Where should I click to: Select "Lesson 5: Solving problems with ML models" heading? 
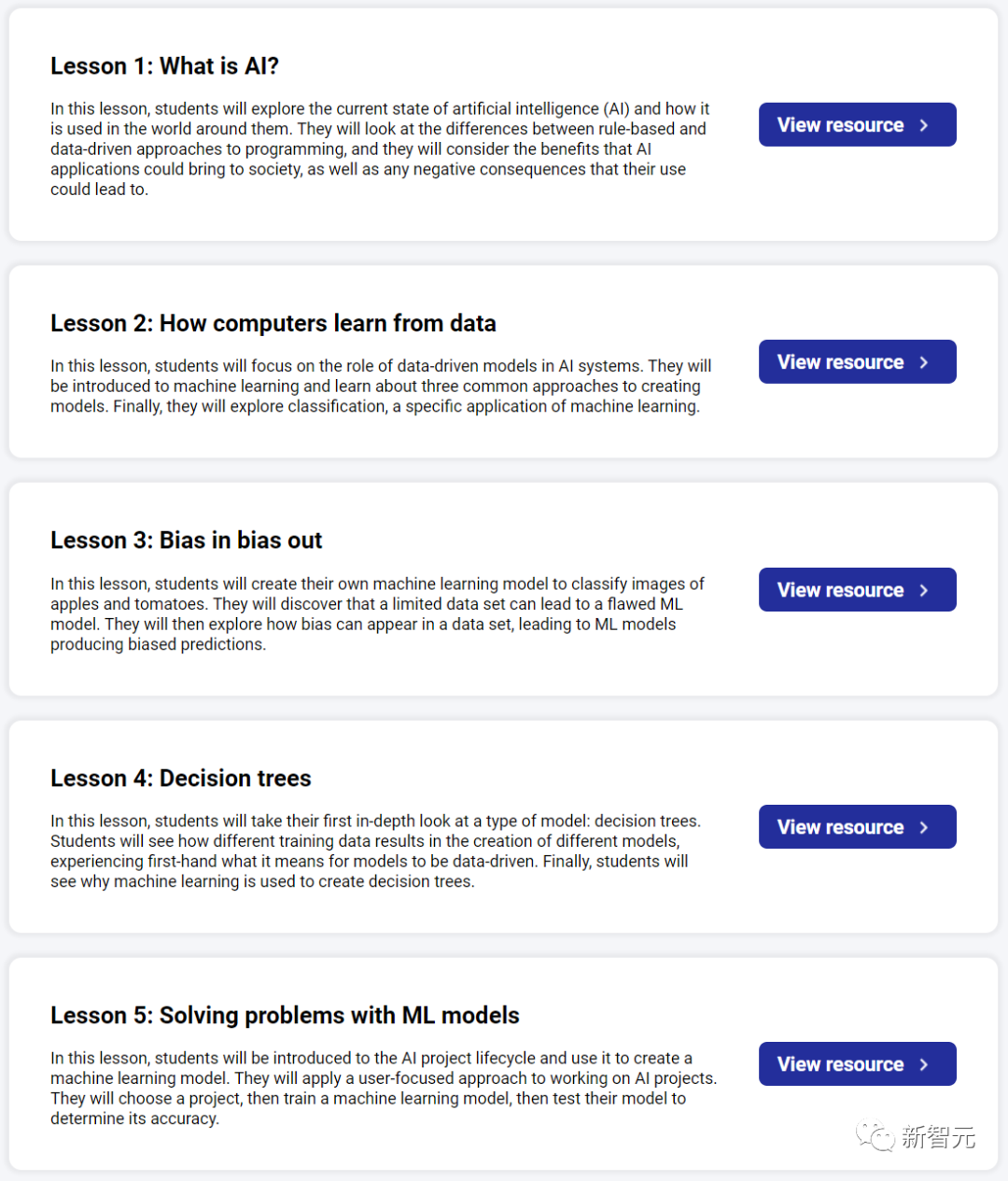point(285,1016)
